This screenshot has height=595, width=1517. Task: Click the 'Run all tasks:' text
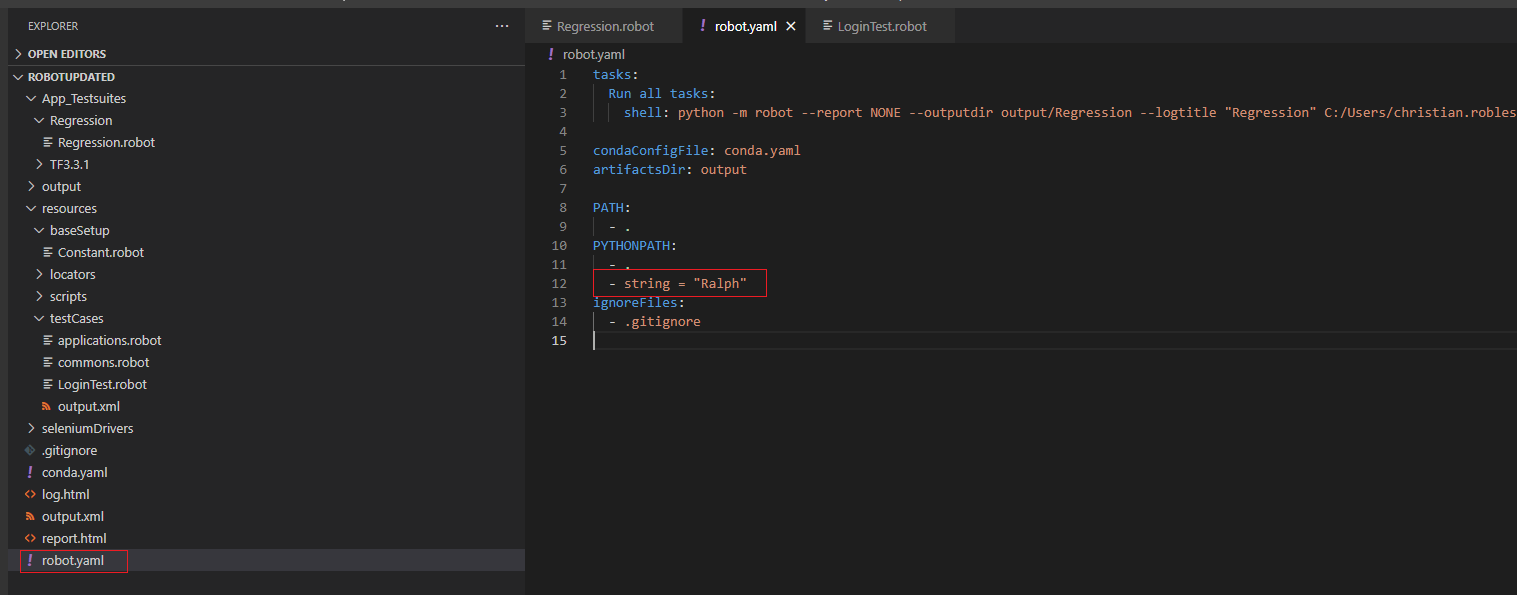click(662, 93)
